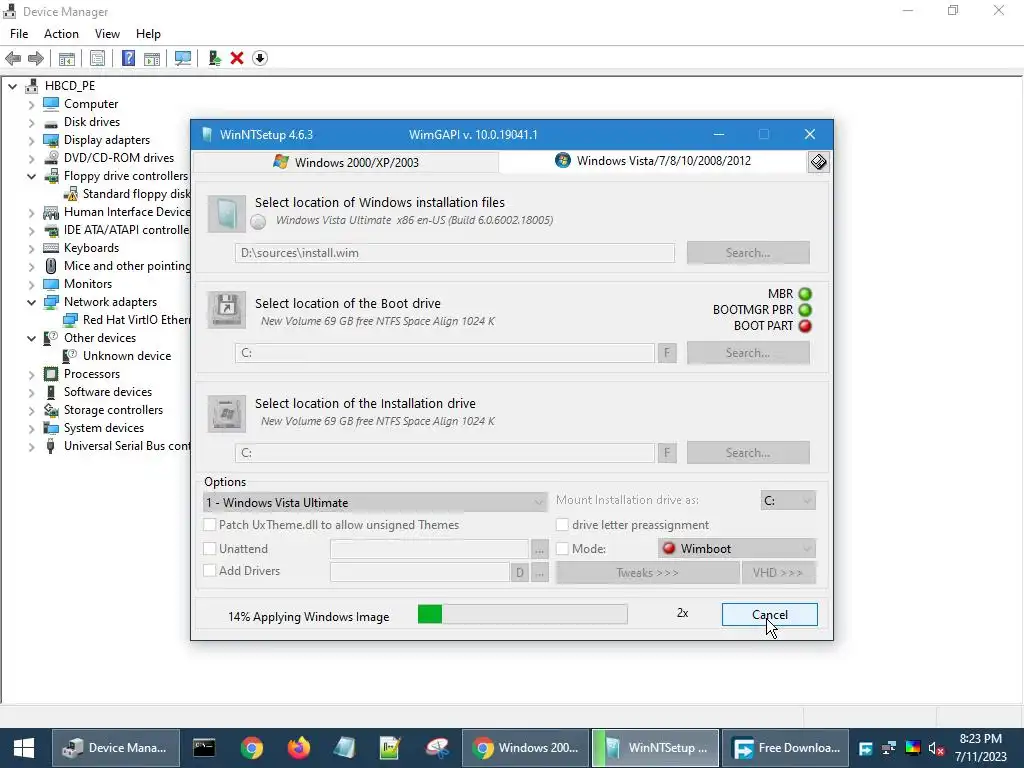1024x768 pixels.
Task: Collapse Floppy drive controllers node
Action: (31, 176)
